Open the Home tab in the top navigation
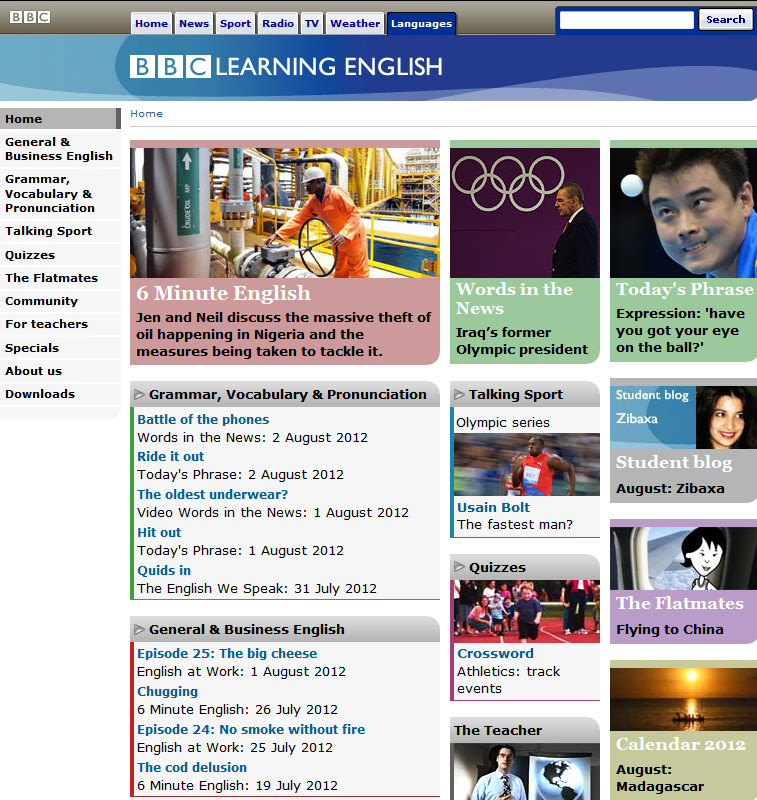This screenshot has width=757, height=800. click(x=151, y=23)
